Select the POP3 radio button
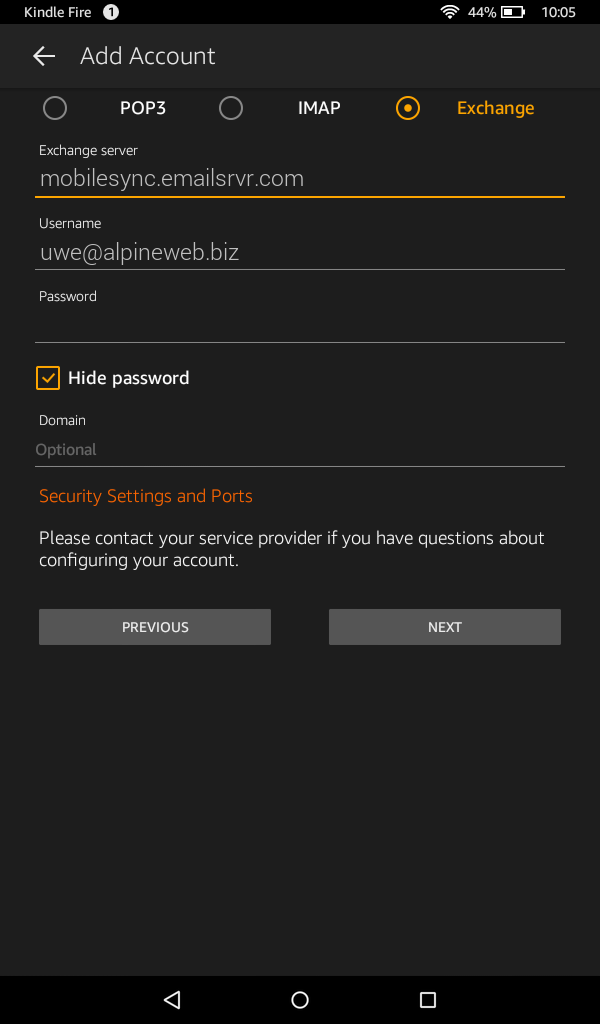The image size is (600, 1024). pyautogui.click(x=55, y=108)
